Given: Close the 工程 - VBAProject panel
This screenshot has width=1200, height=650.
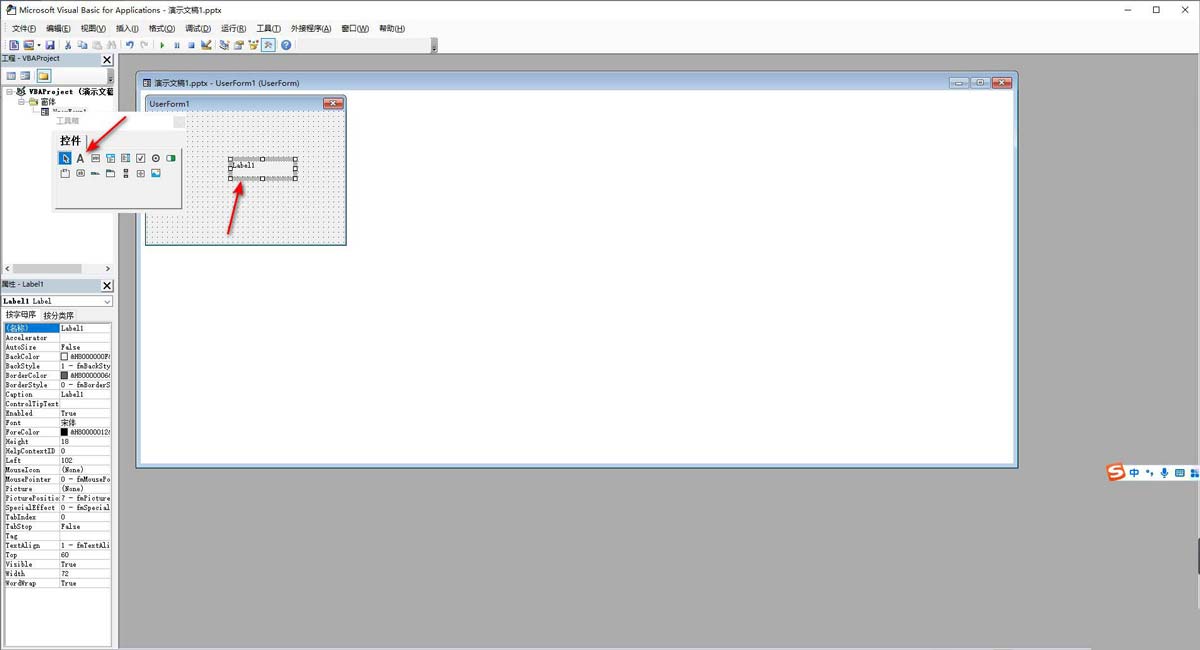Looking at the screenshot, I should click(x=107, y=60).
